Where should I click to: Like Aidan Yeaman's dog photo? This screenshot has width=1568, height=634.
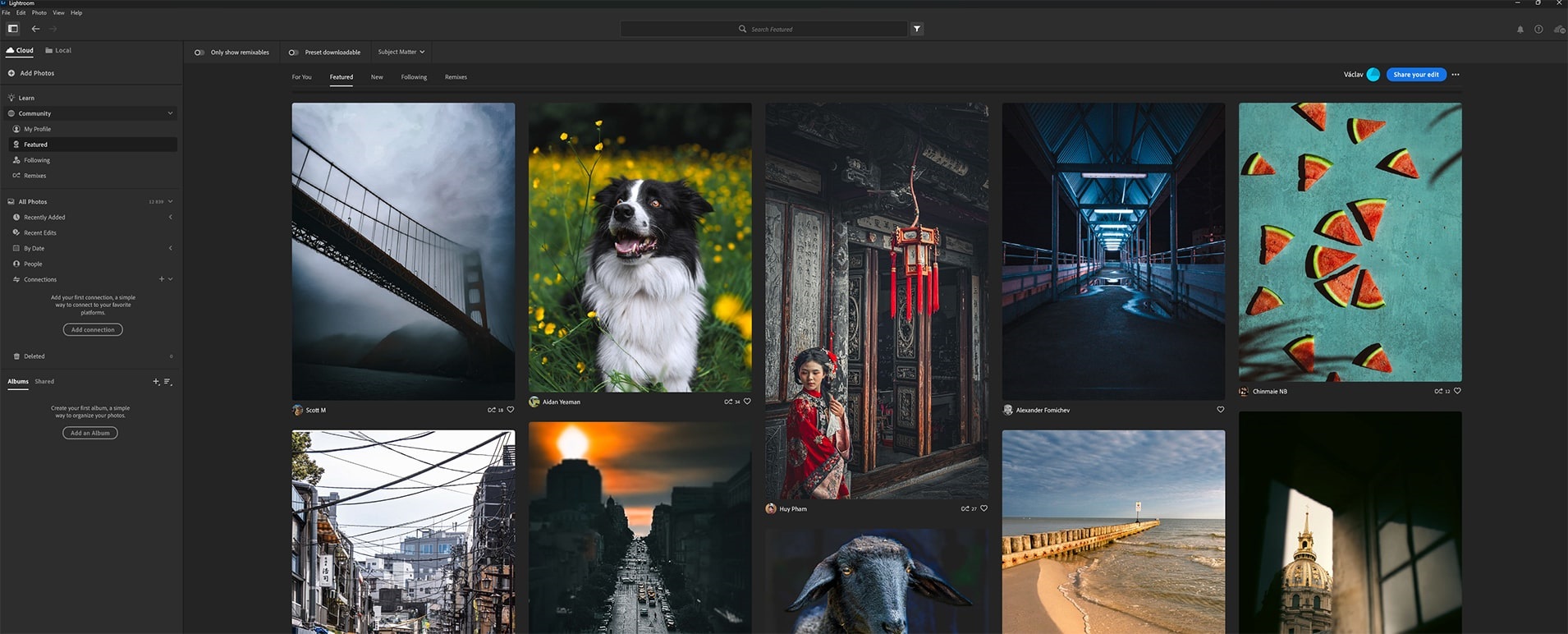click(747, 402)
